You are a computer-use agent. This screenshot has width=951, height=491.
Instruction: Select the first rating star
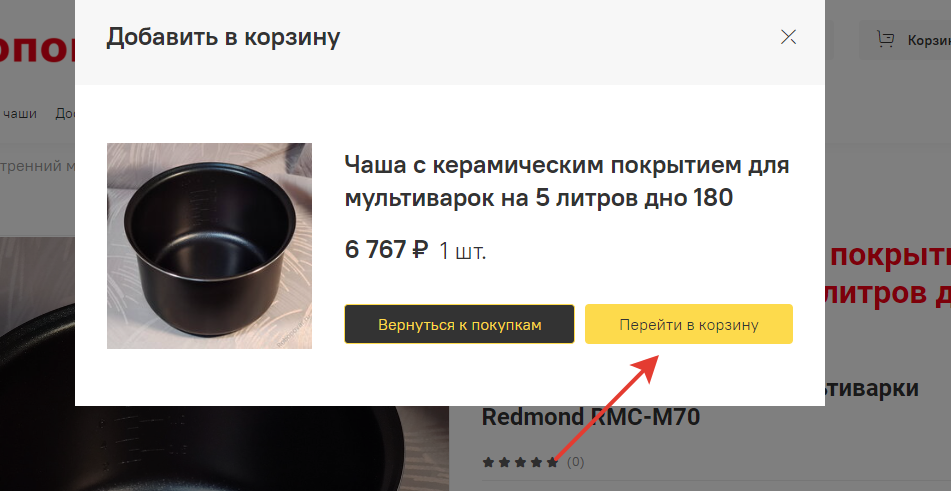pos(488,463)
